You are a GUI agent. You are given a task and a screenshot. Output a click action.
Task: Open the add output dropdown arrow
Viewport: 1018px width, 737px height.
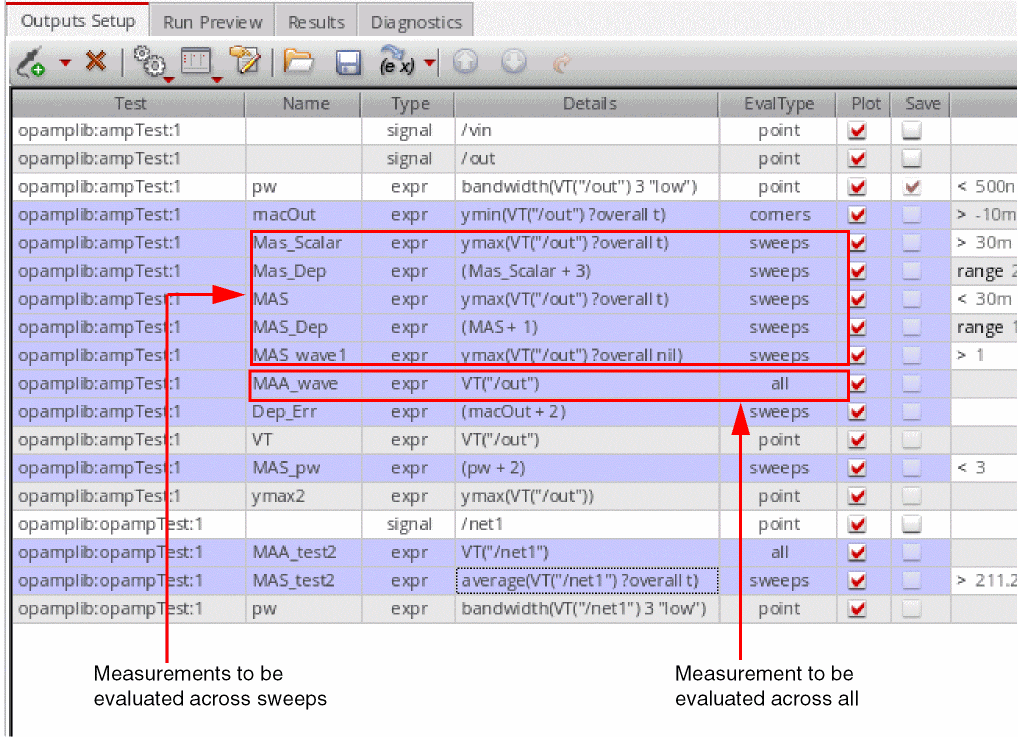[65, 63]
